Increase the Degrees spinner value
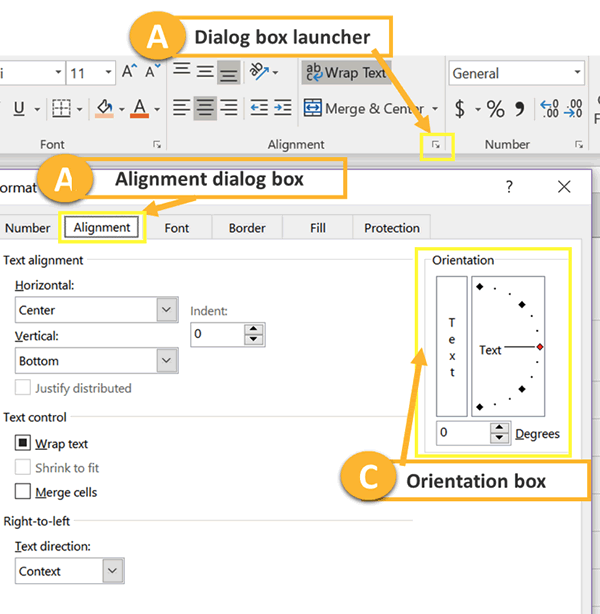This screenshot has height=614, width=600. (x=499, y=428)
